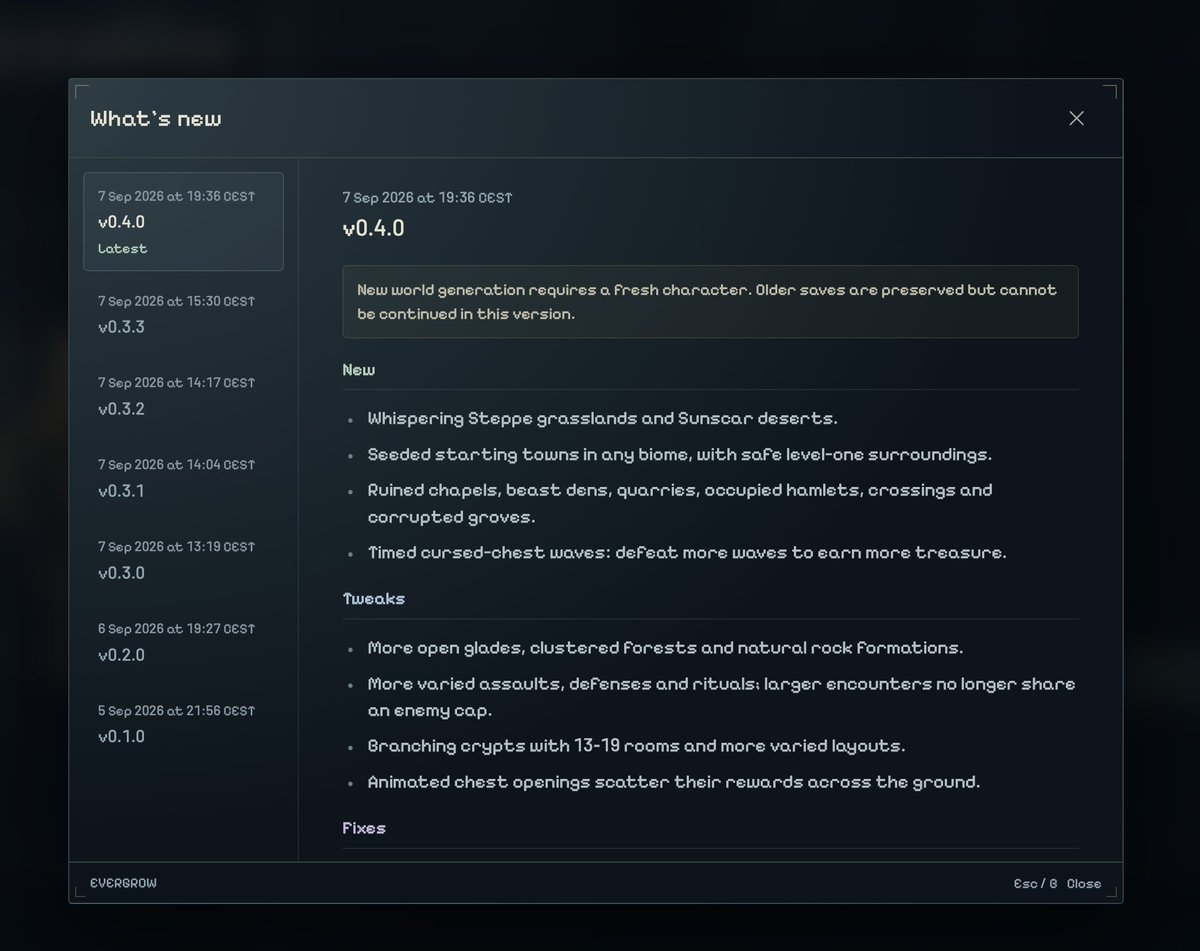Viewport: 1200px width, 951px height.
Task: Open the v0.3.3 changelog entry
Action: click(x=183, y=314)
